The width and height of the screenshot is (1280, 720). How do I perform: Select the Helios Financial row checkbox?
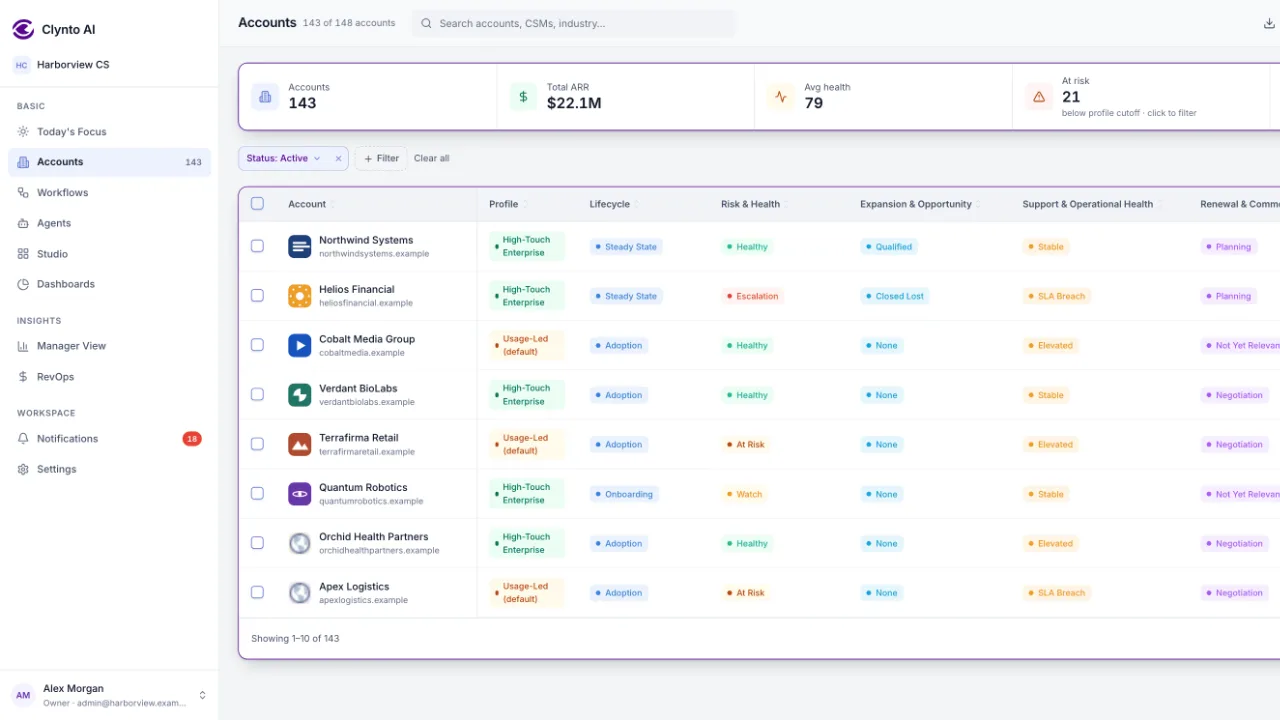point(257,296)
